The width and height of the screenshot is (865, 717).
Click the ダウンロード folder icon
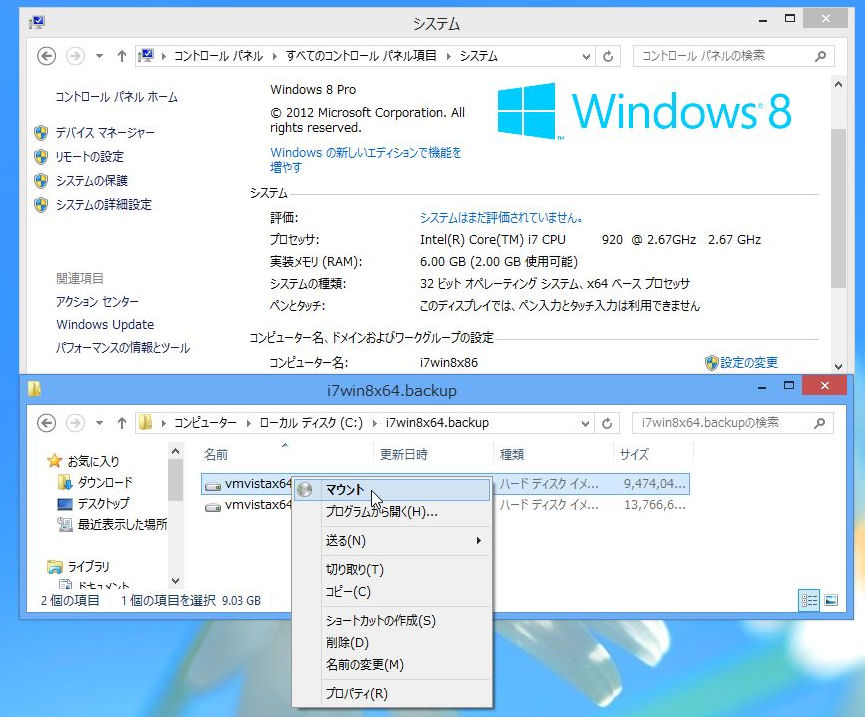(65, 483)
